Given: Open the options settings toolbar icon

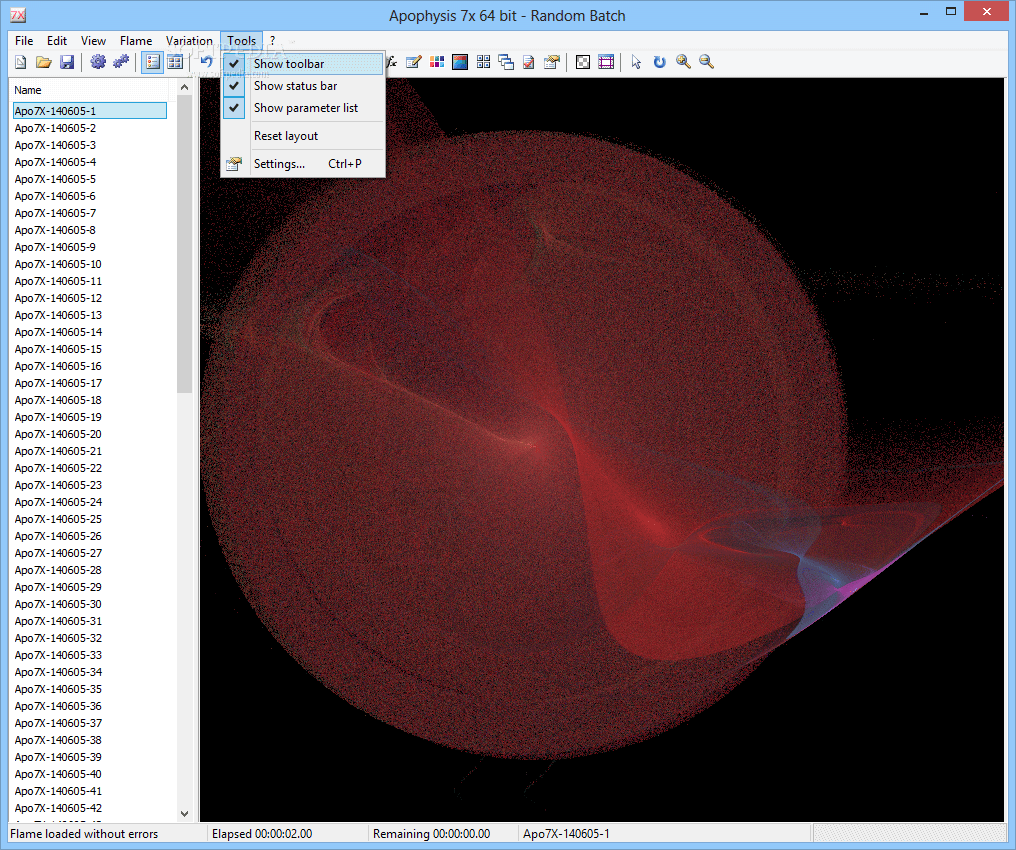Looking at the screenshot, I should (x=552, y=62).
